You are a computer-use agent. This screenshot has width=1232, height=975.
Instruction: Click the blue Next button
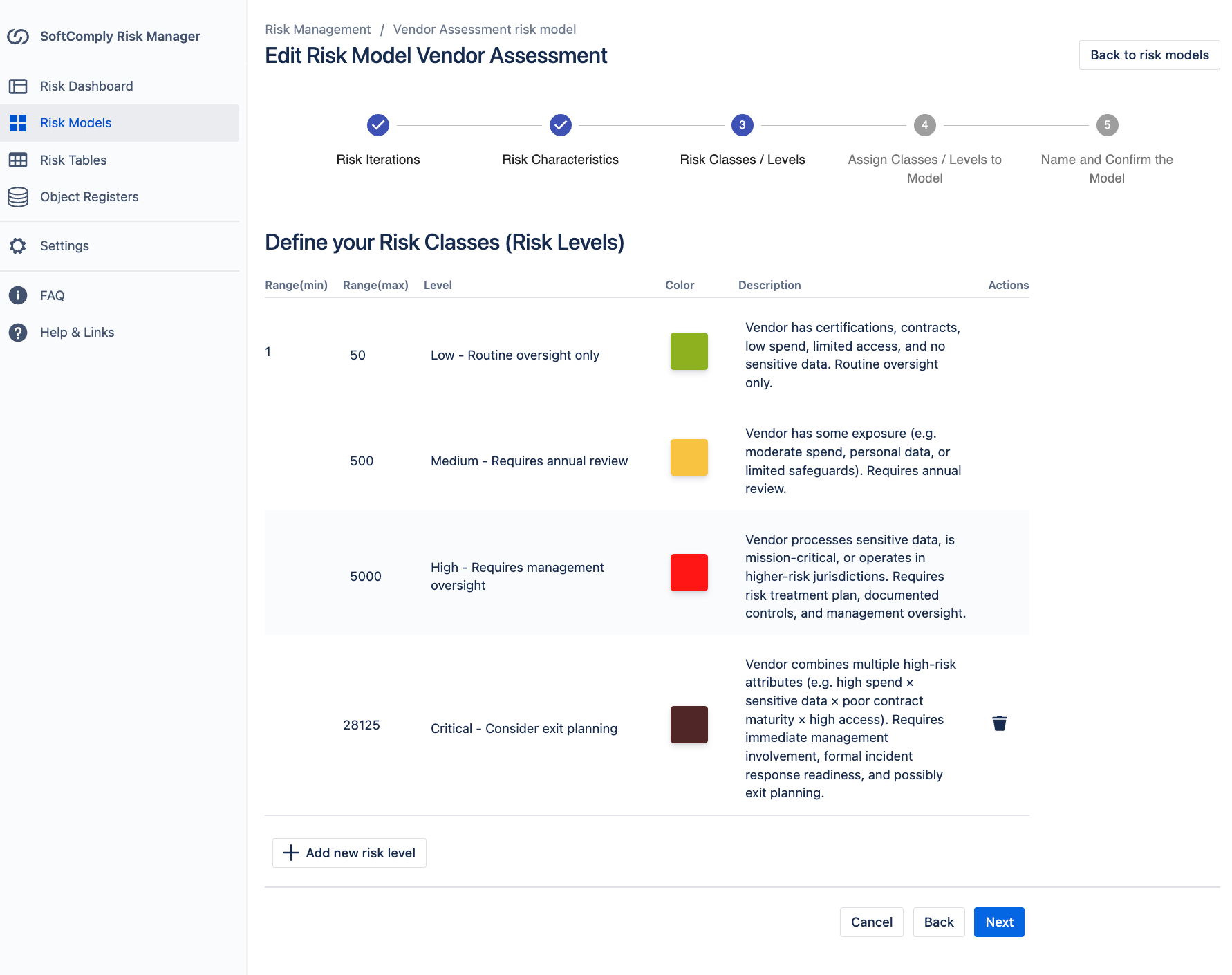tap(998, 922)
